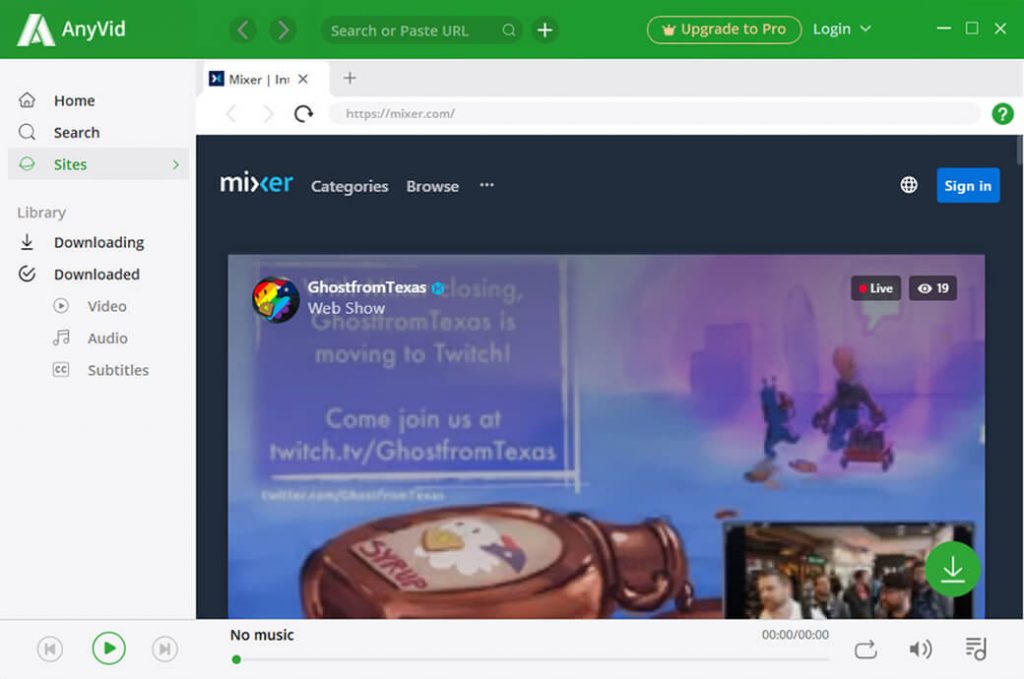The width and height of the screenshot is (1024, 679).
Task: Click the volume speaker icon
Action: click(920, 649)
